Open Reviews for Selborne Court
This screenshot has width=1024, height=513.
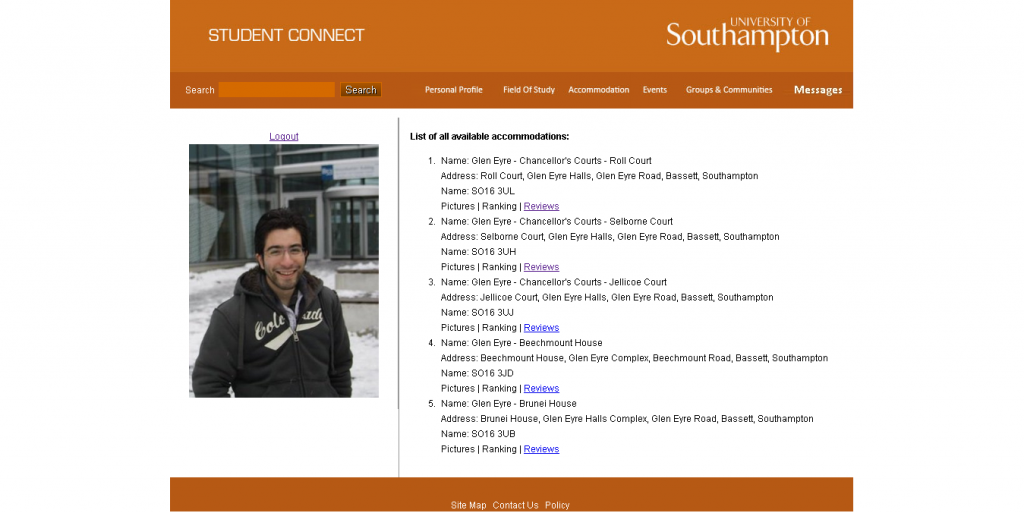point(541,267)
